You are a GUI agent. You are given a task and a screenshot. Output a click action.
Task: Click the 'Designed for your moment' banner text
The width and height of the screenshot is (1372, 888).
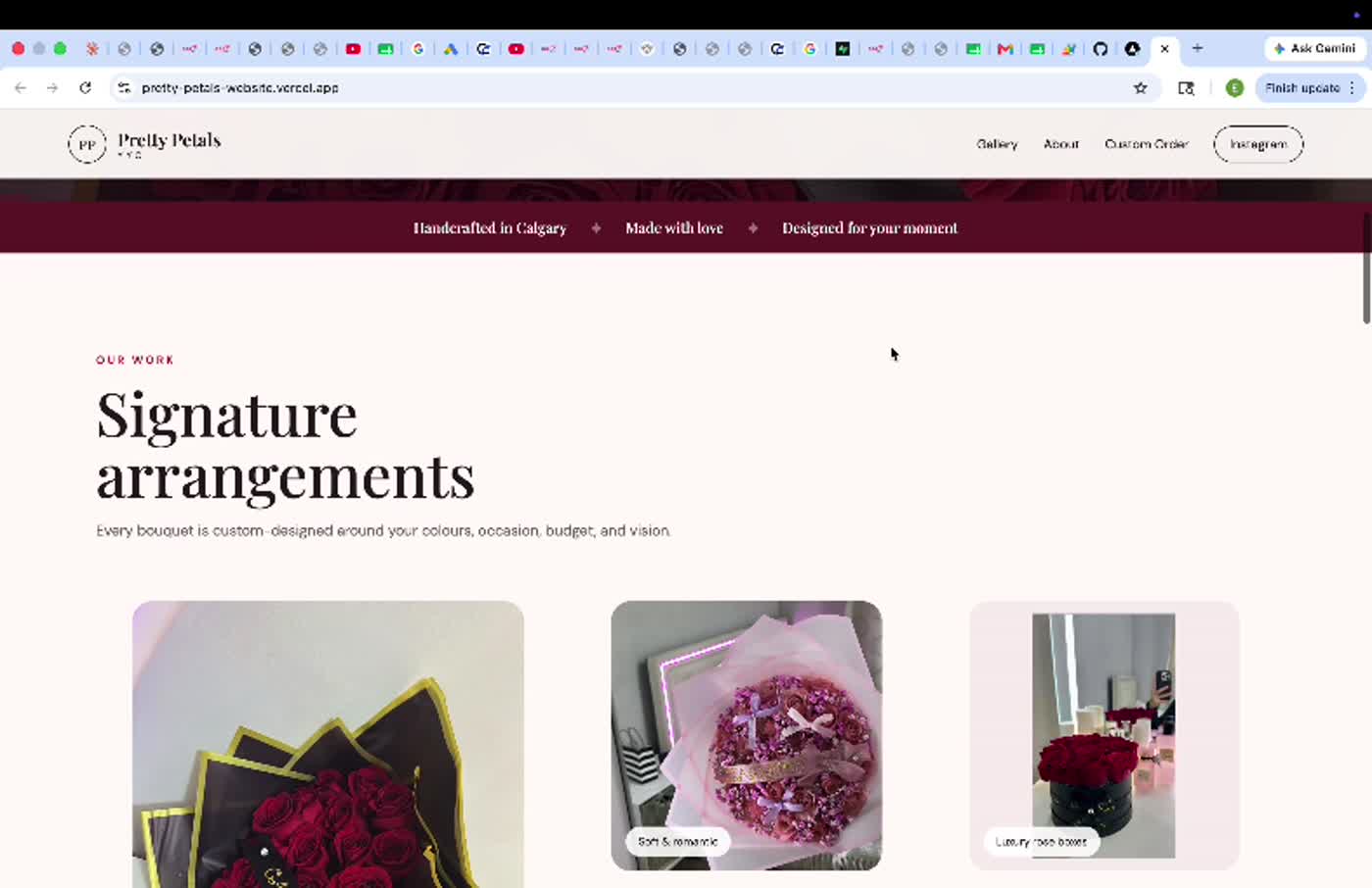pyautogui.click(x=869, y=227)
